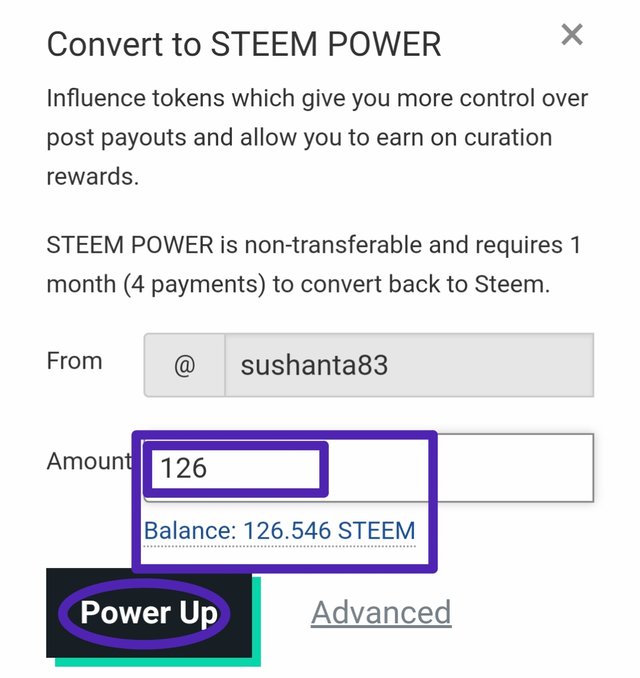This screenshot has height=678, width=640.
Task: Click the Amount label
Action: [x=90, y=461]
